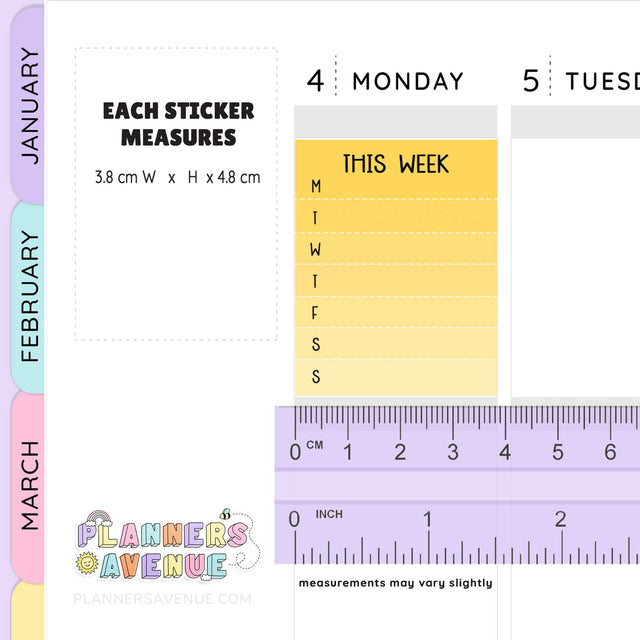Visit the plannersavenue.com link
Screen dimensions: 640x640
162,598
